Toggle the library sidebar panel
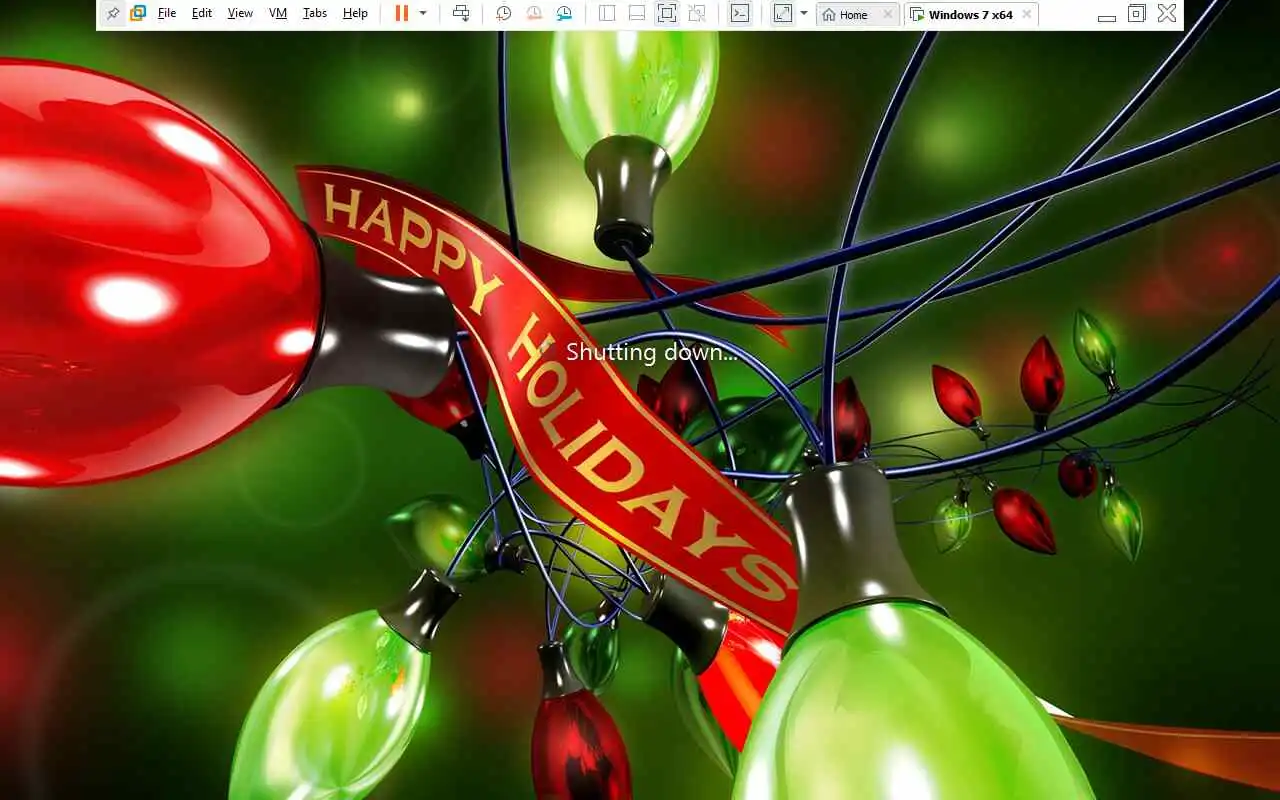The width and height of the screenshot is (1280, 800). tap(607, 14)
